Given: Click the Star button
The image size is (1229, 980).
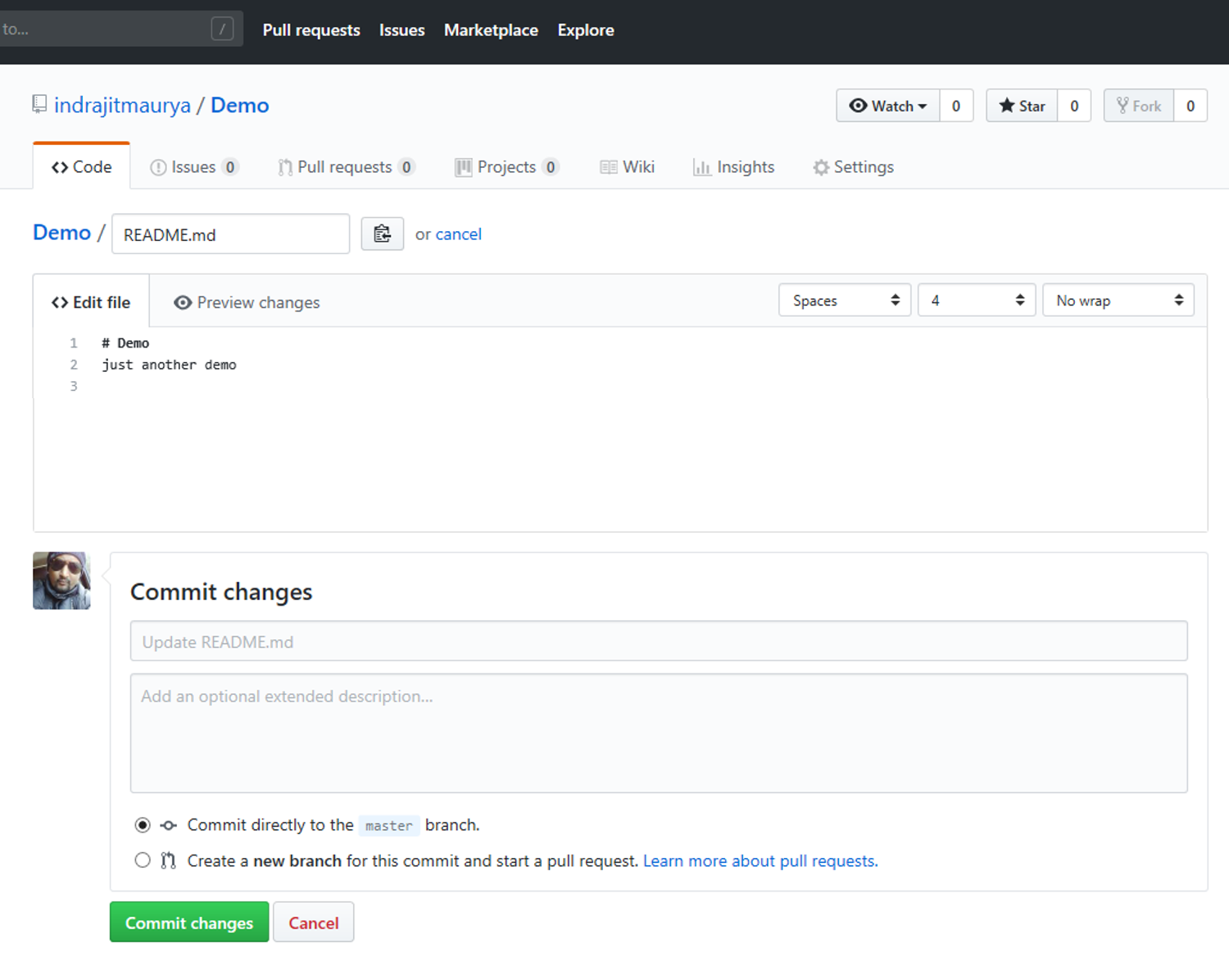Looking at the screenshot, I should coord(1022,106).
